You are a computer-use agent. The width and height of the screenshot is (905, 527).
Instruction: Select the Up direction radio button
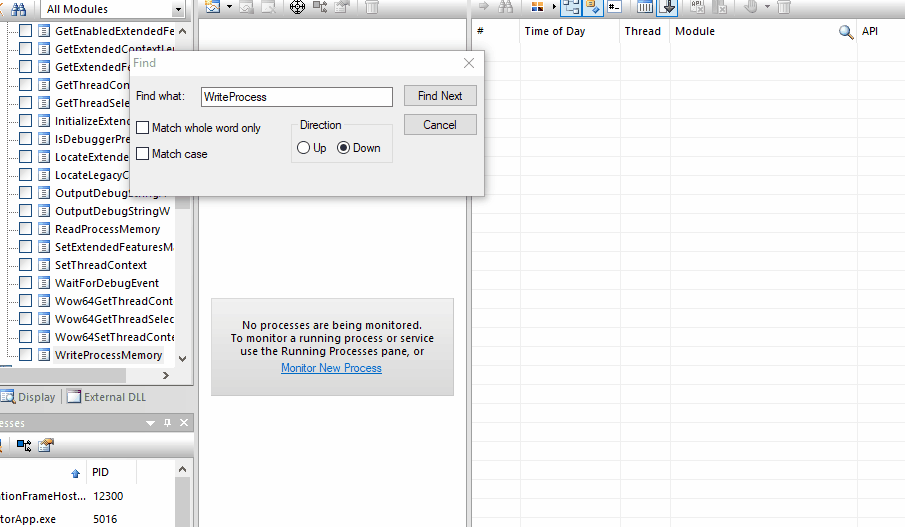point(304,148)
